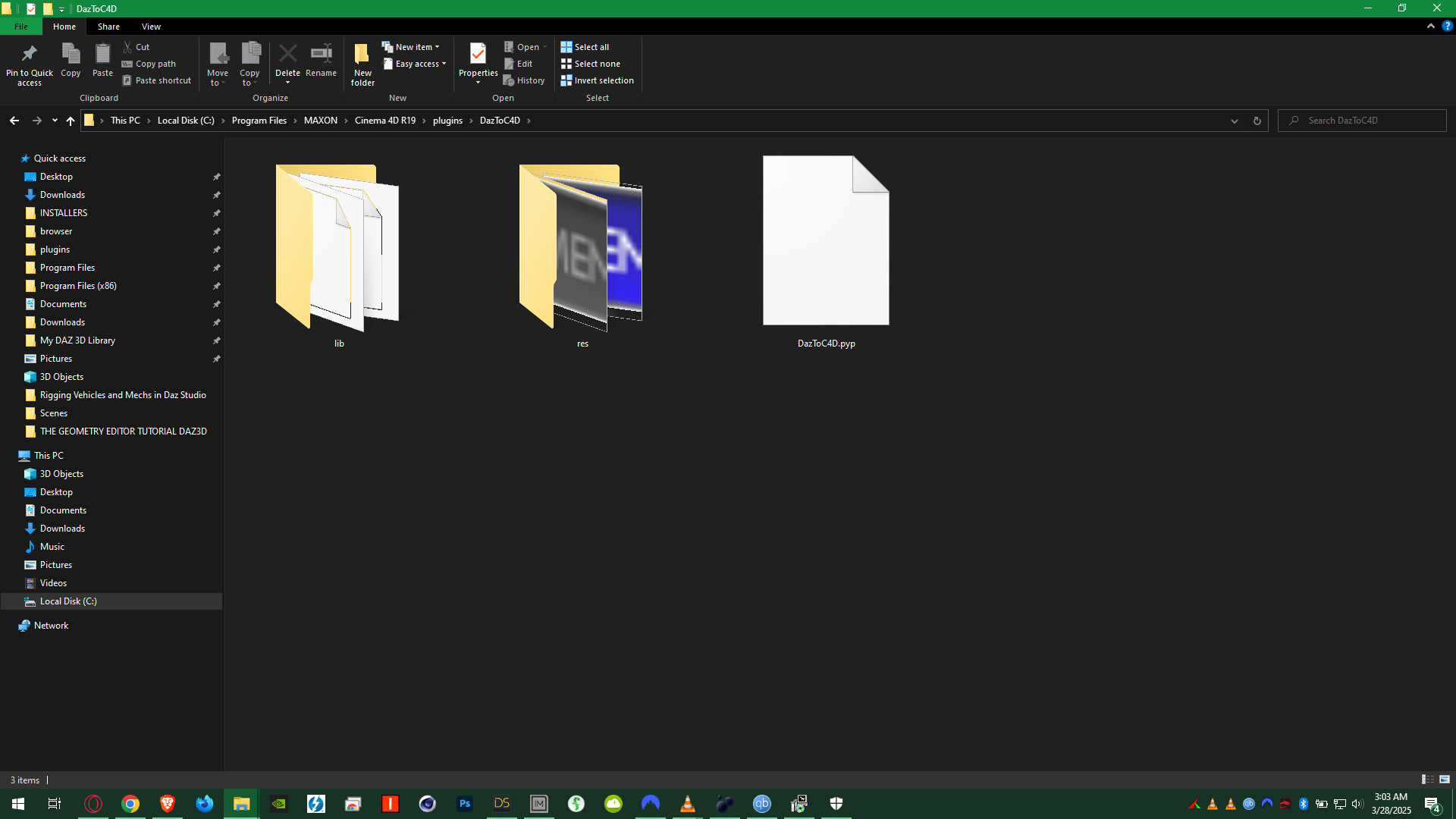Click Copy path in Clipboard group

149,64
